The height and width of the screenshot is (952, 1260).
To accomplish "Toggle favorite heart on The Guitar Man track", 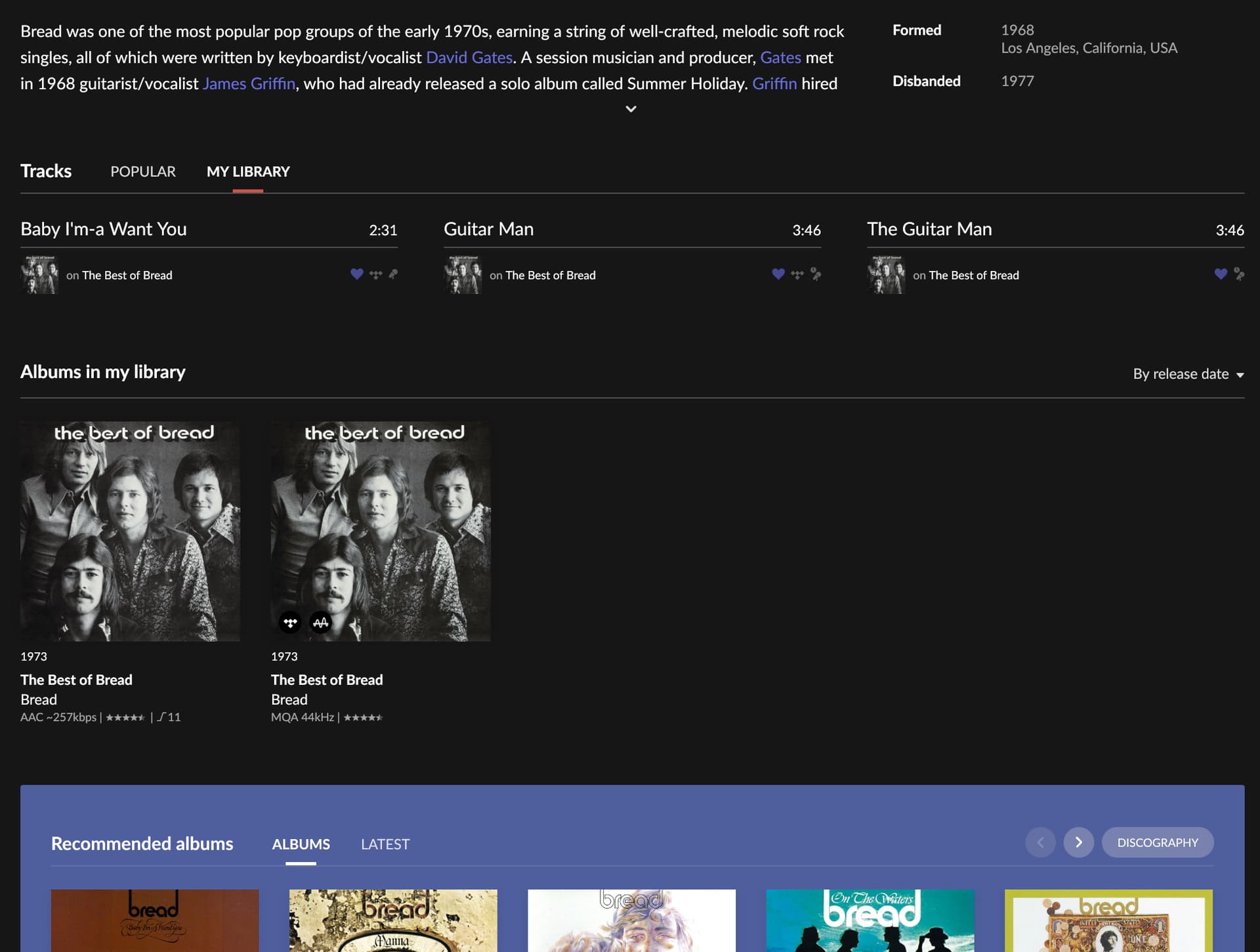I will pos(1221,274).
